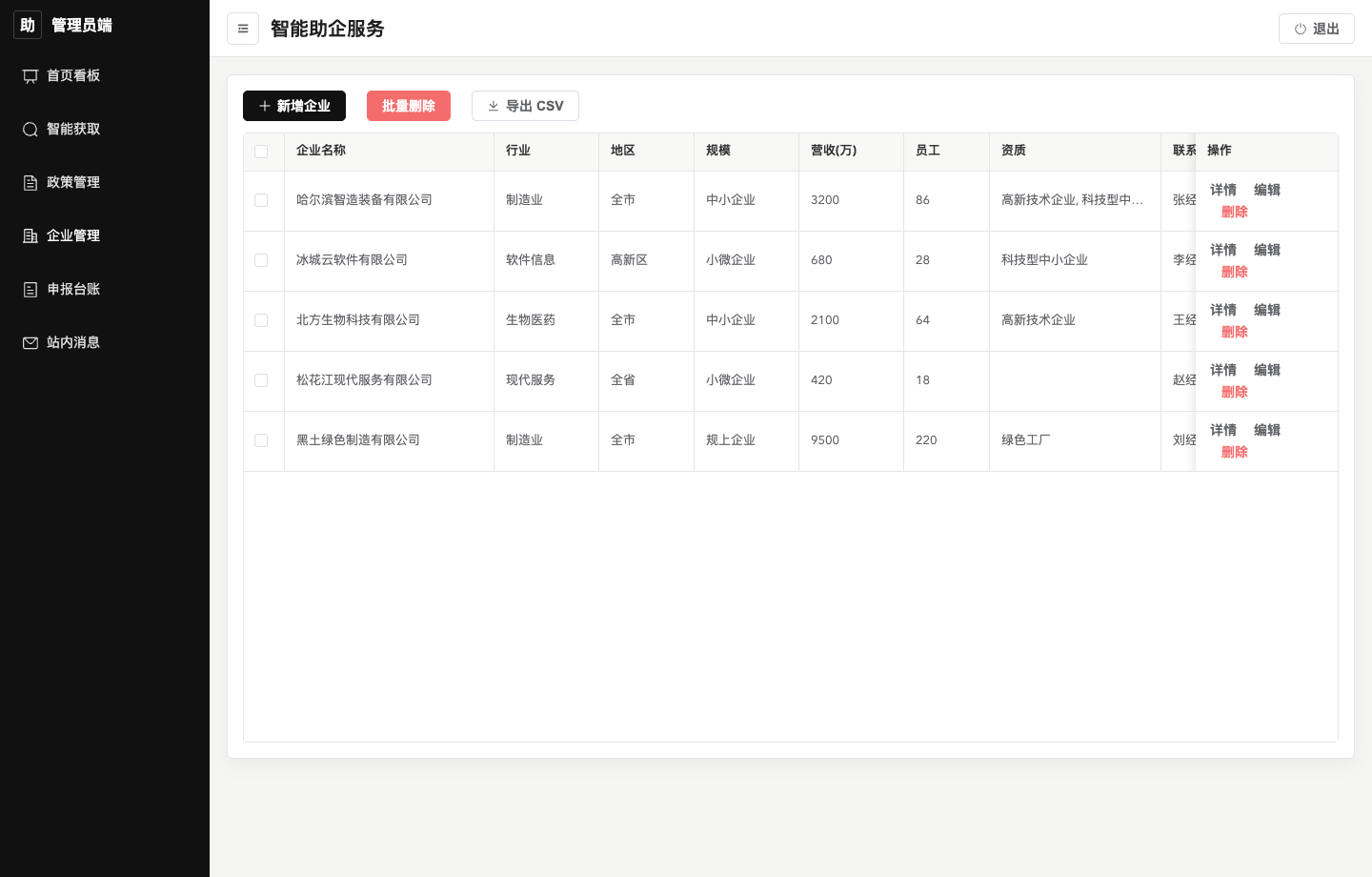The image size is (1372, 877).
Task: Click the 绿色工厂 cell
Action: [1075, 440]
